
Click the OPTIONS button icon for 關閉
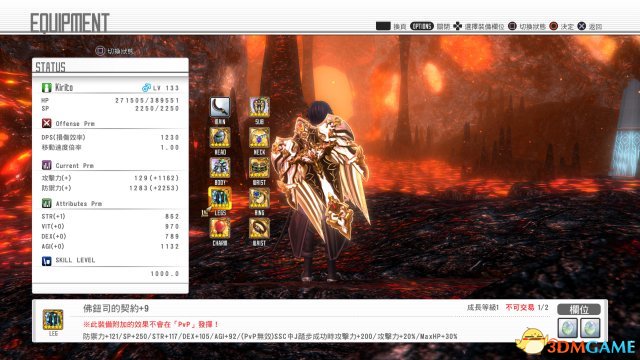(422, 26)
